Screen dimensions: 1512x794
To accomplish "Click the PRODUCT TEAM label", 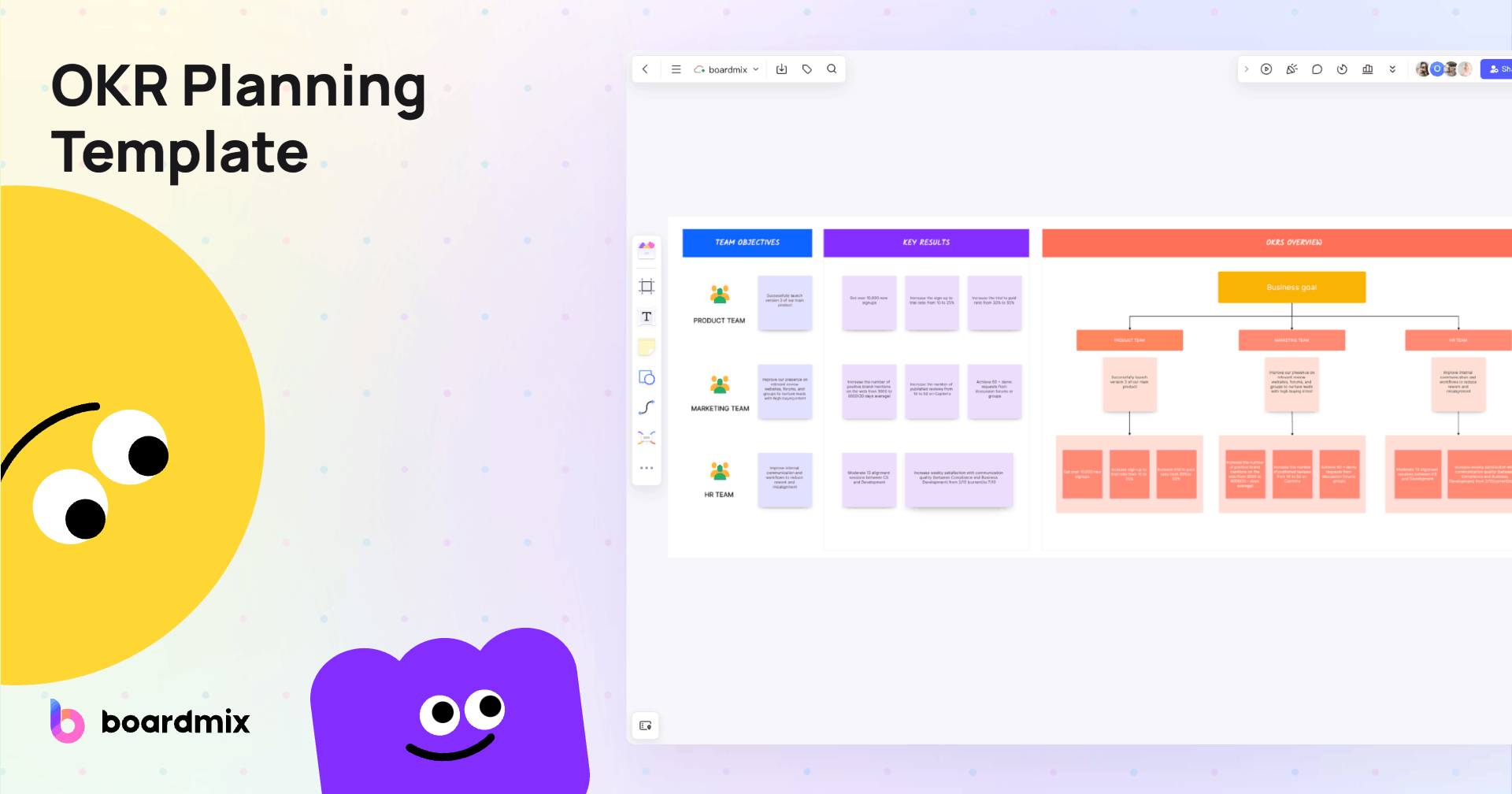I will point(719,321).
